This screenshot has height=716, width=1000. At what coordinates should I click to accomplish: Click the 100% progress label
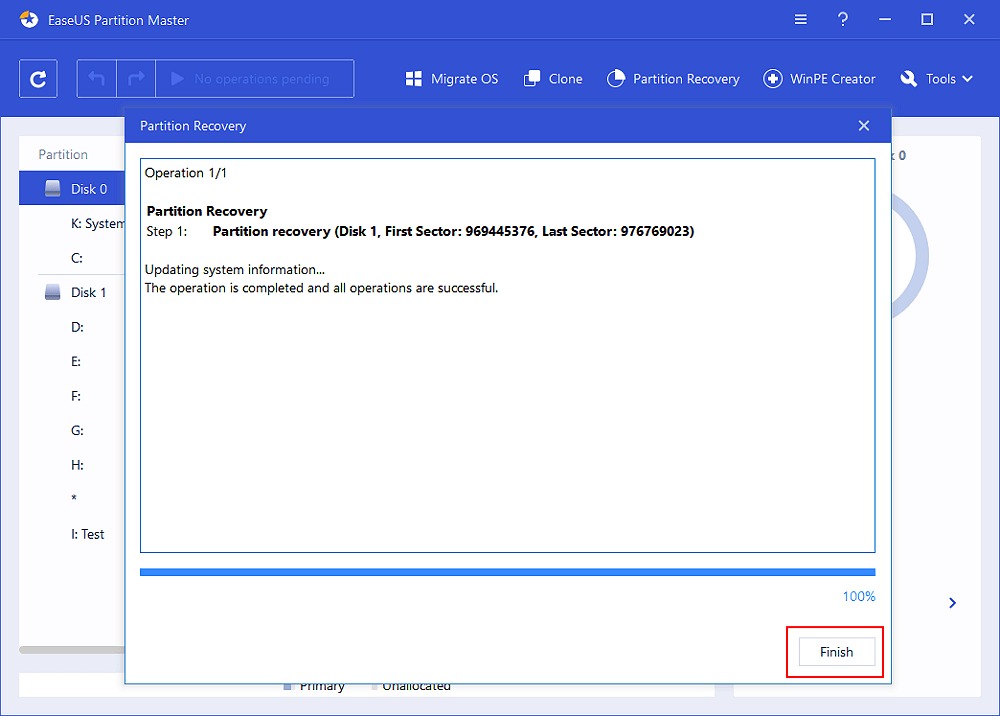pos(858,596)
